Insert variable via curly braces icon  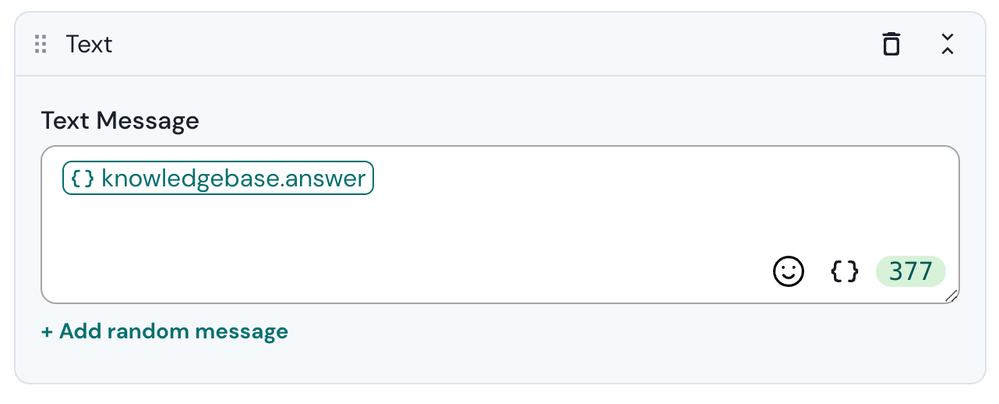[845, 271]
